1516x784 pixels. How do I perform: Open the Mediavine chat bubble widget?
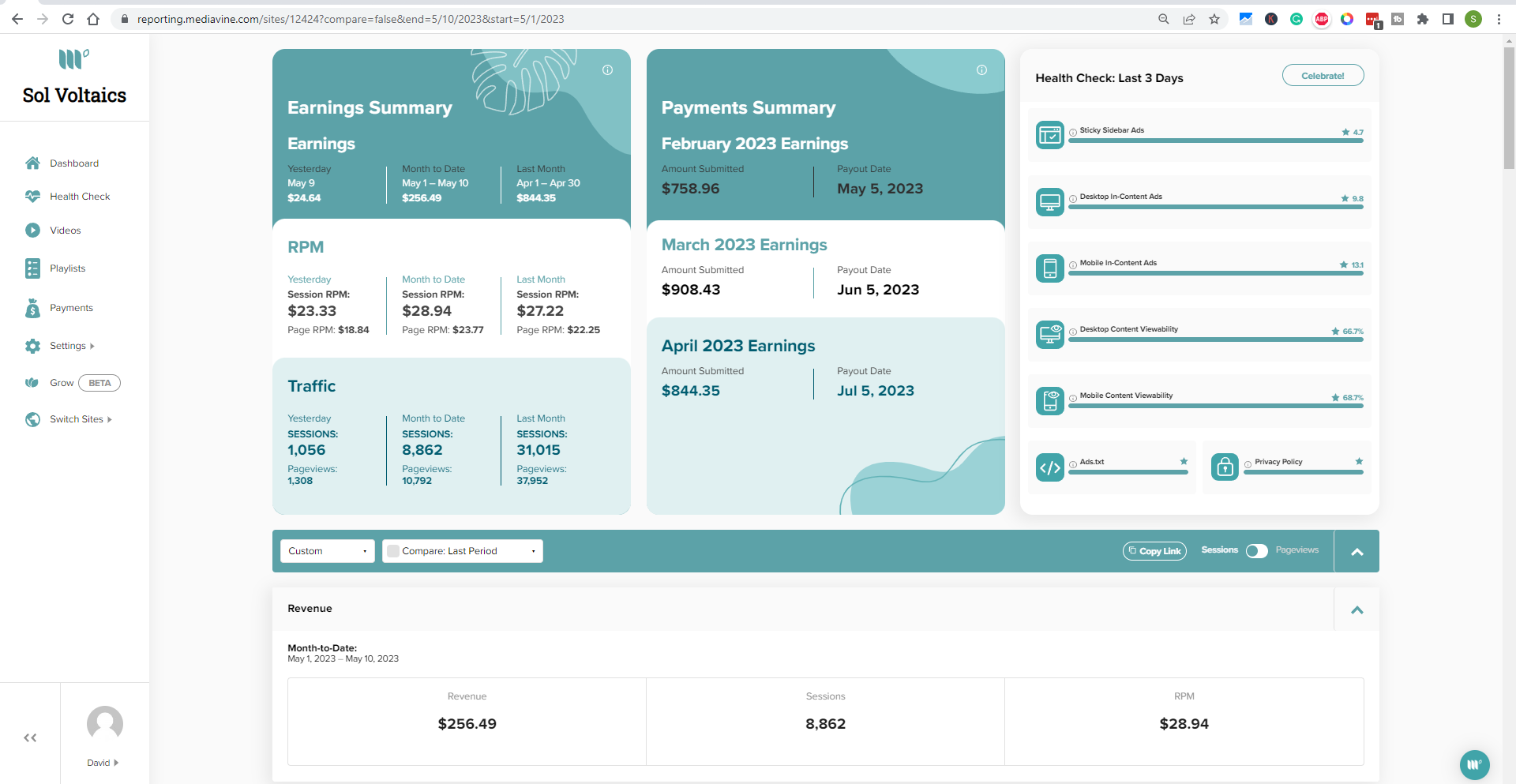pos(1474,764)
